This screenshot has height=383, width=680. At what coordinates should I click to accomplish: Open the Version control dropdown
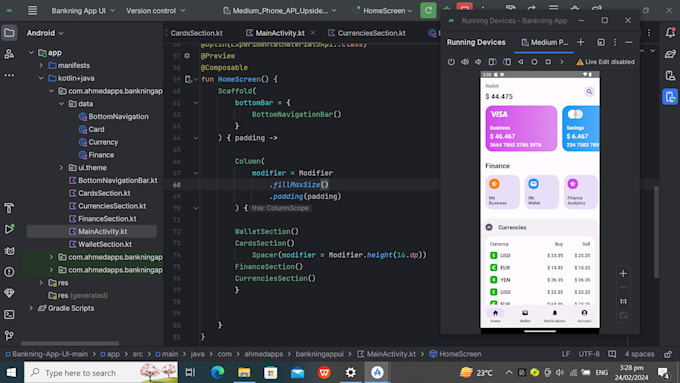[155, 10]
